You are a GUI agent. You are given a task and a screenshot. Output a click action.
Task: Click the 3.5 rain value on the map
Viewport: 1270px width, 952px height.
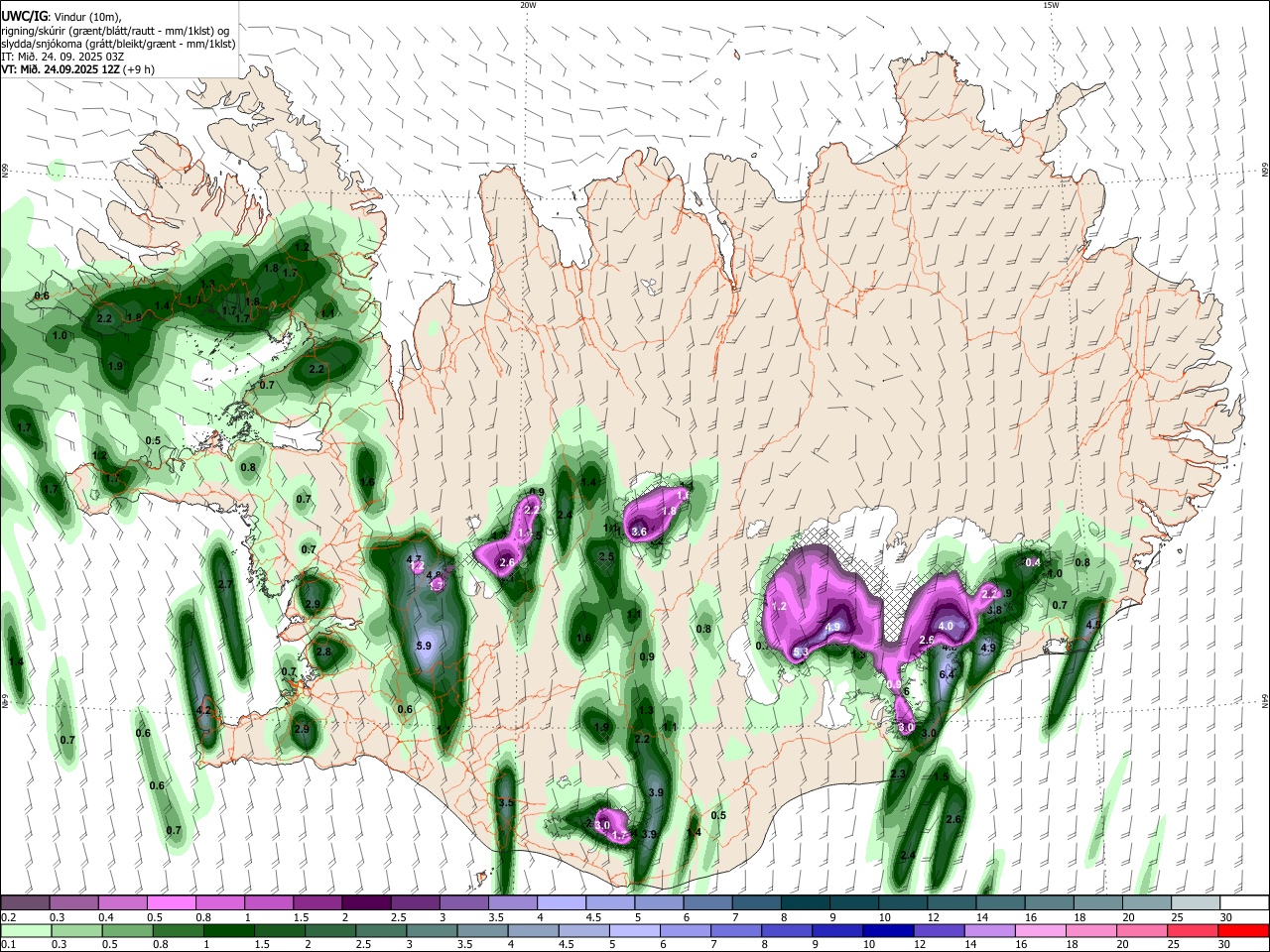pos(506,802)
